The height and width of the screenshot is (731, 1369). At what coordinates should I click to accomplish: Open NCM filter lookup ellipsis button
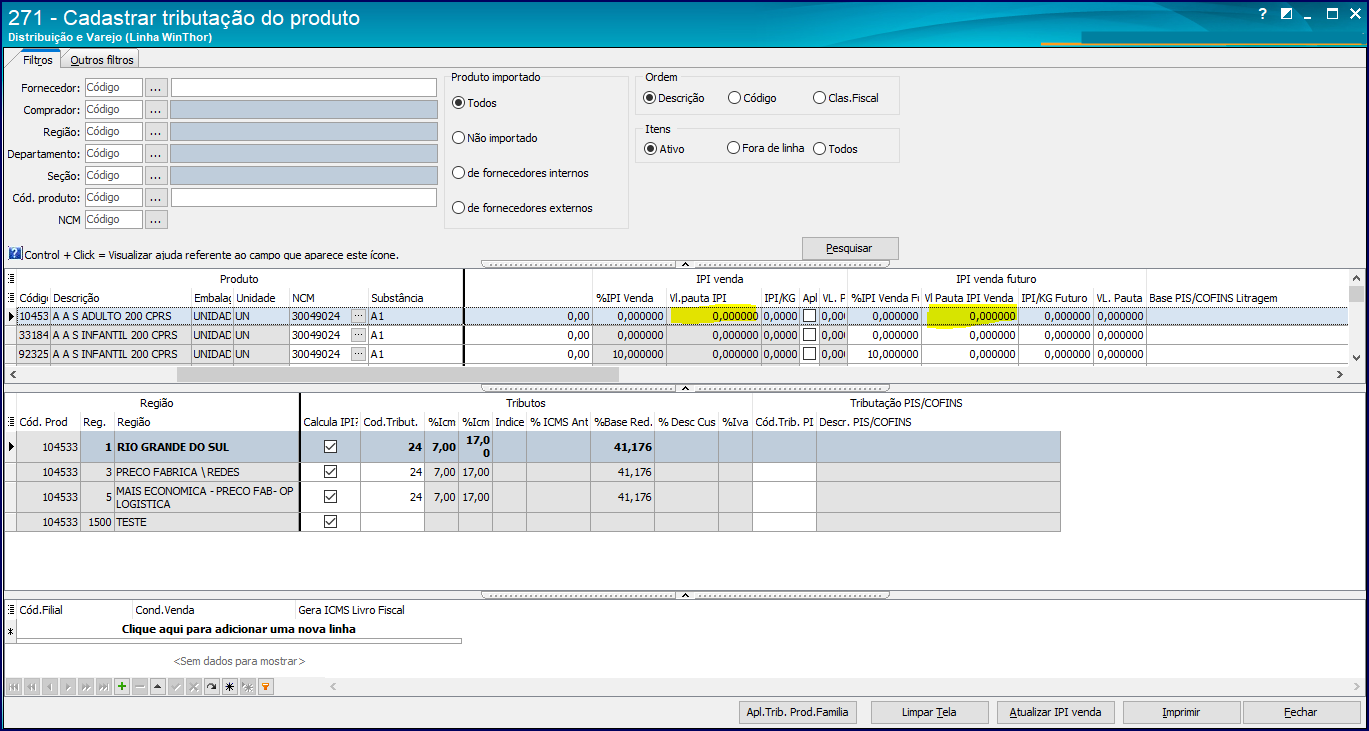[156, 220]
